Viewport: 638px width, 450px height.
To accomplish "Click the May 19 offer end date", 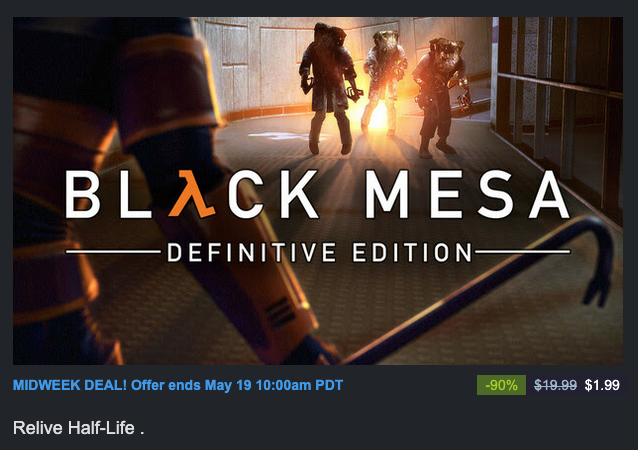I will [x=228, y=385].
